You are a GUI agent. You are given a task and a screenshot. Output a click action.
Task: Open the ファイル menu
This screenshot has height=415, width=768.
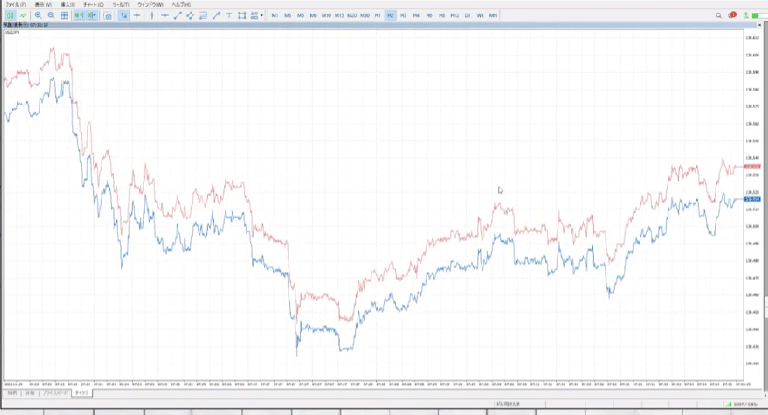click(16, 4)
